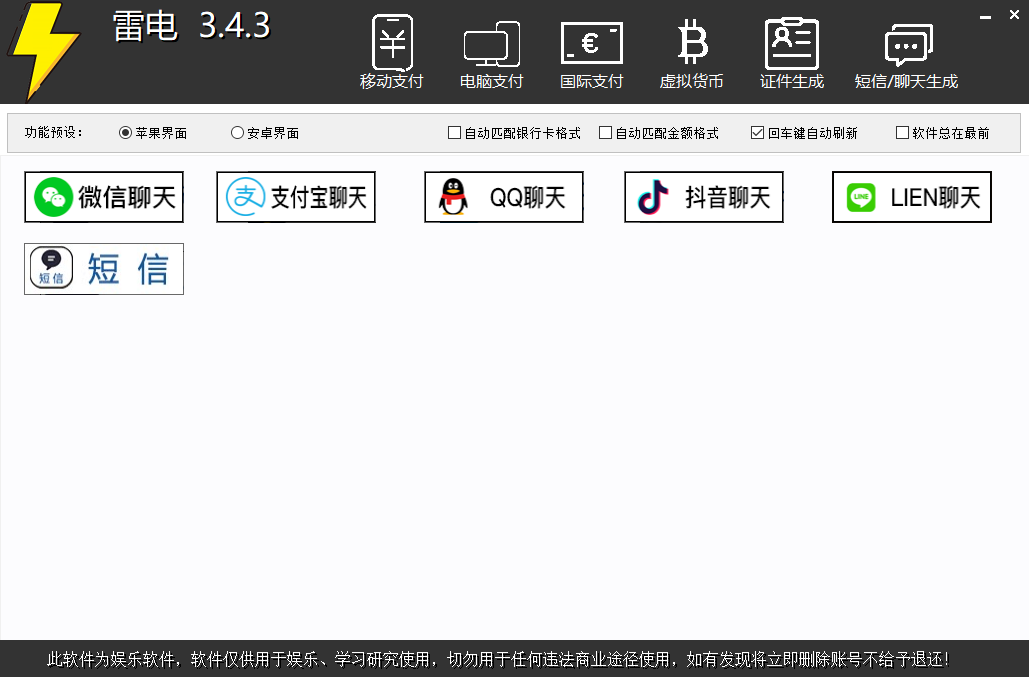
Task: Open the 短信 SMS option
Action: coord(104,269)
